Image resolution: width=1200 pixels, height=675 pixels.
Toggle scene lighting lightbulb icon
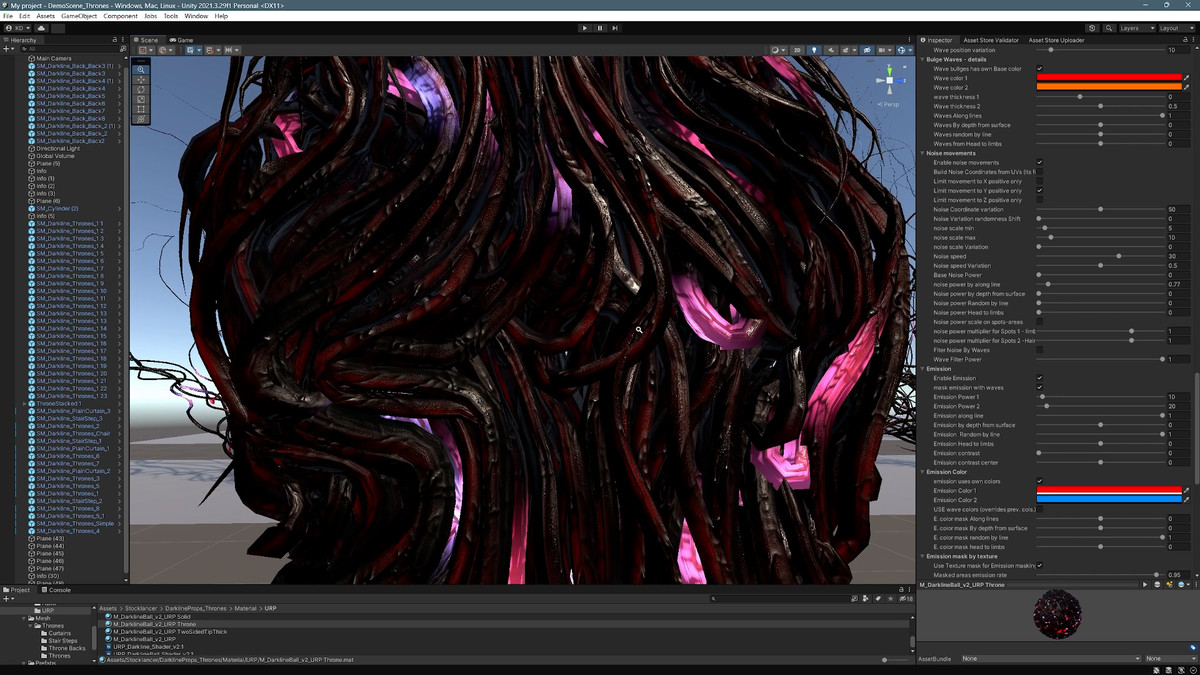813,50
